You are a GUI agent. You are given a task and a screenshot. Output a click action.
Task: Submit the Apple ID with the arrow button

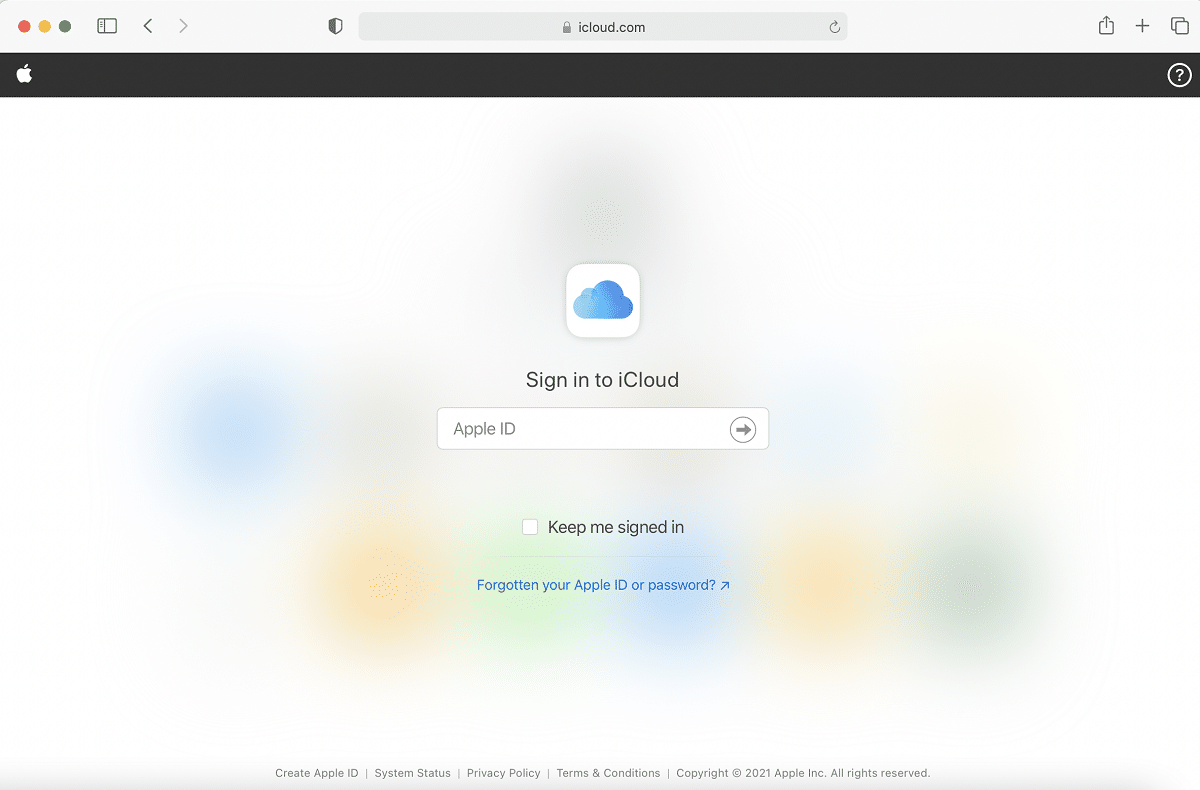742,428
